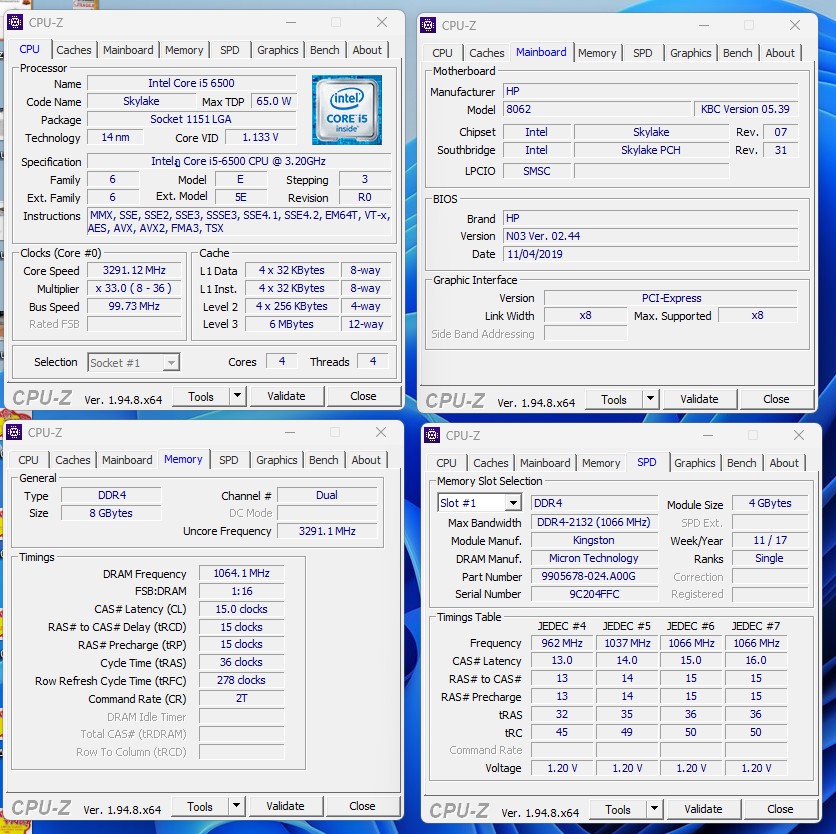
Task: Close the CPU tab window with X
Action: 382,22
